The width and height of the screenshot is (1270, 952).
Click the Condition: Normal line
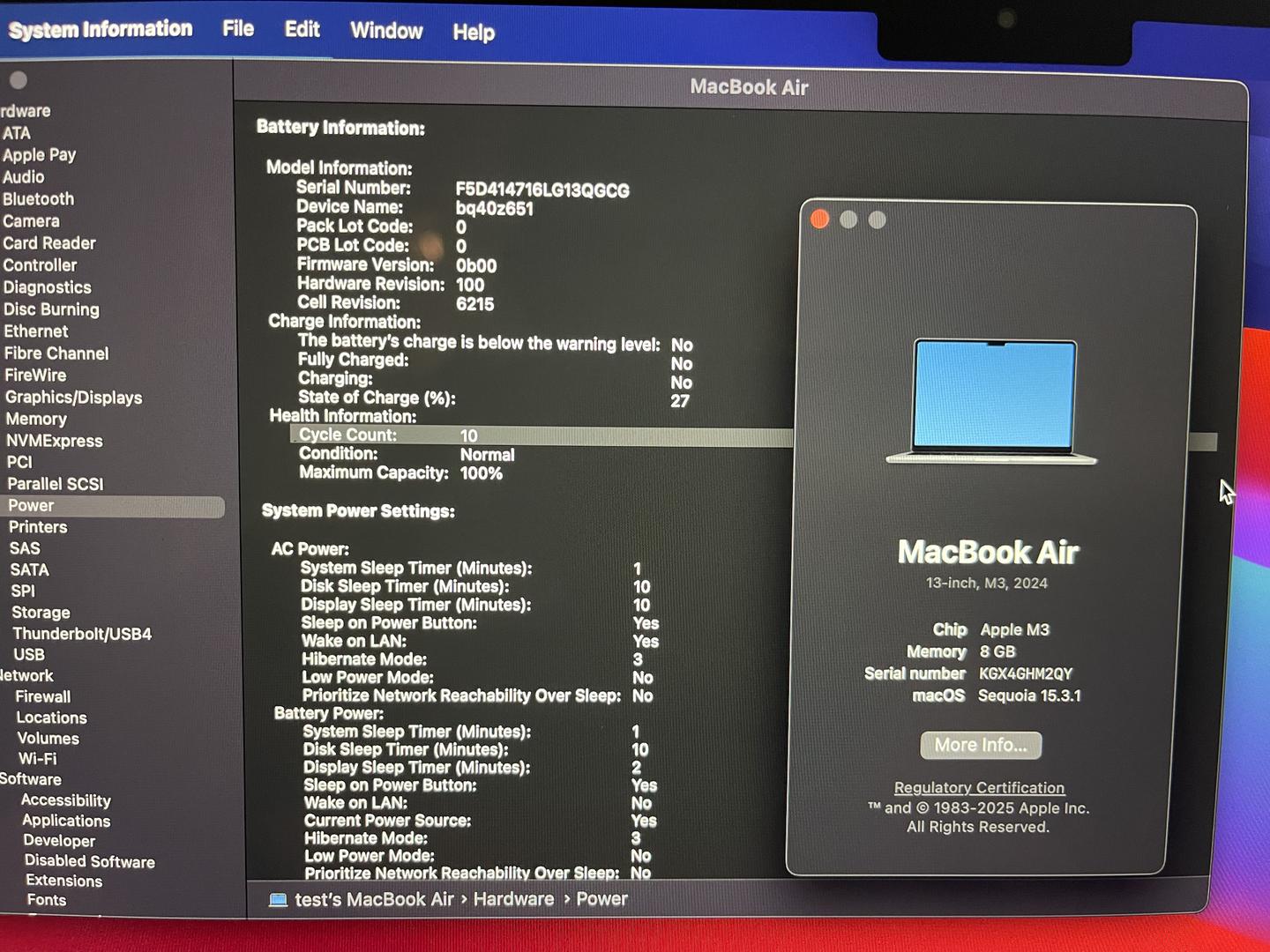(407, 454)
